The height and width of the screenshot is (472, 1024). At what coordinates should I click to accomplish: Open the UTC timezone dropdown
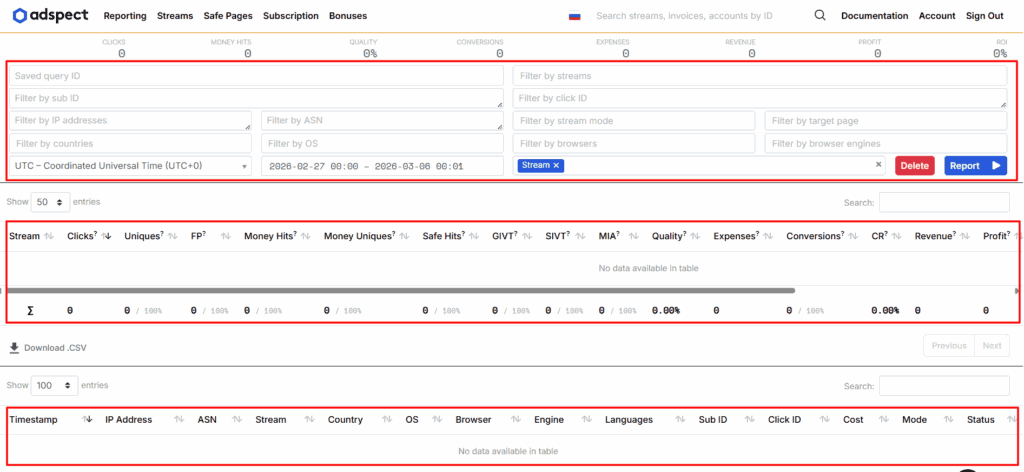tap(130, 166)
